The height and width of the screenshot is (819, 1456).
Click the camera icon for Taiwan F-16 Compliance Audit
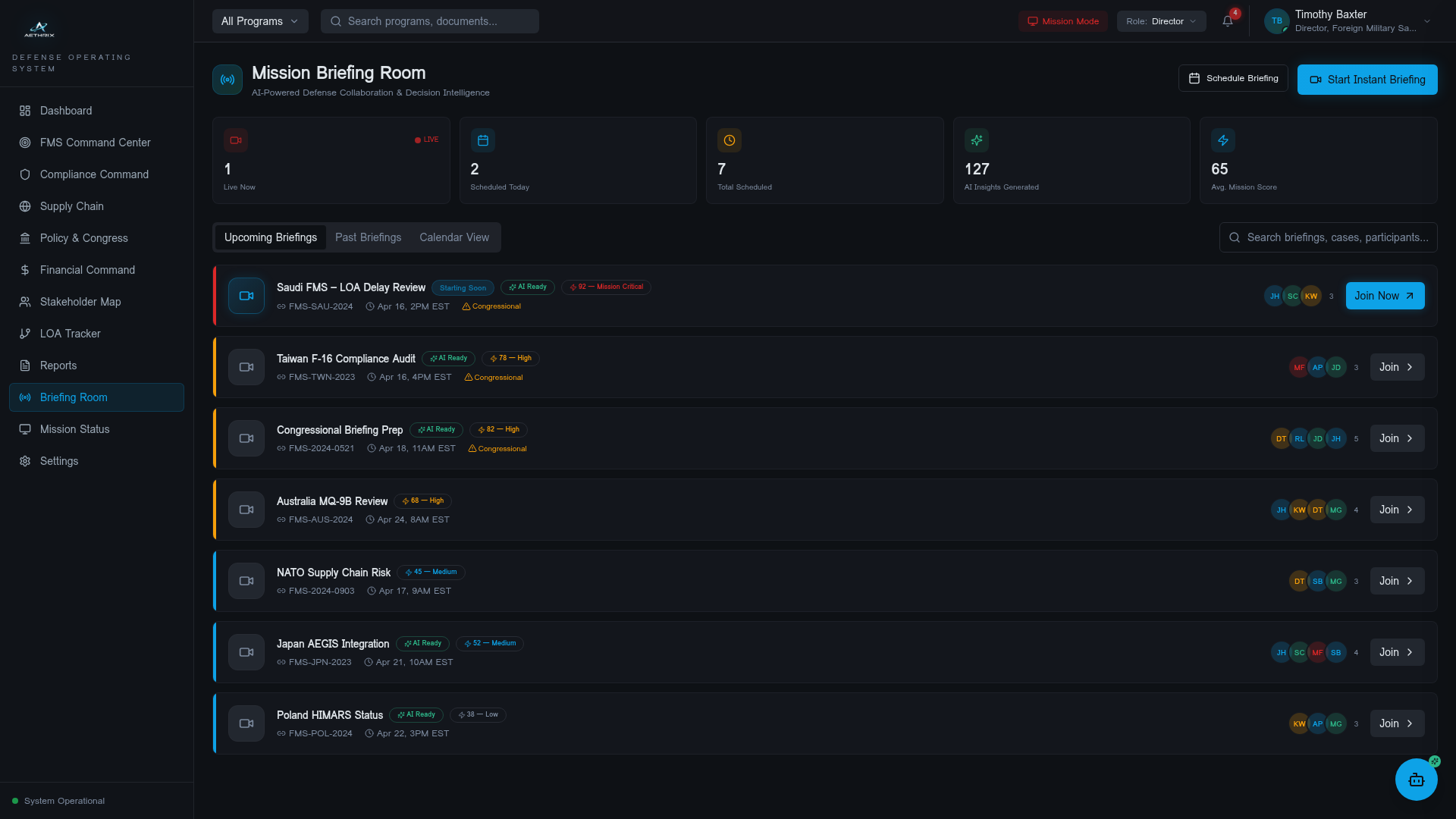pos(246,367)
